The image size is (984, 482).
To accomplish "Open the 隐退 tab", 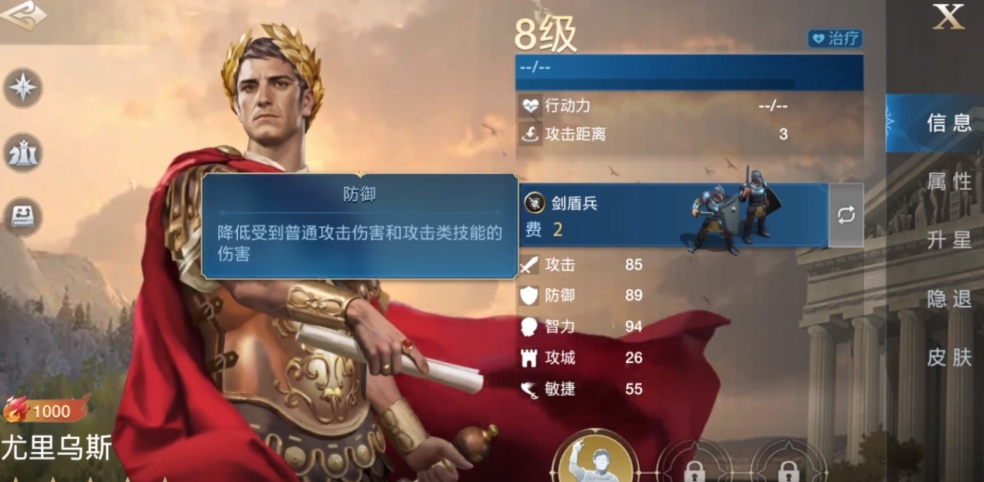I will tap(949, 299).
